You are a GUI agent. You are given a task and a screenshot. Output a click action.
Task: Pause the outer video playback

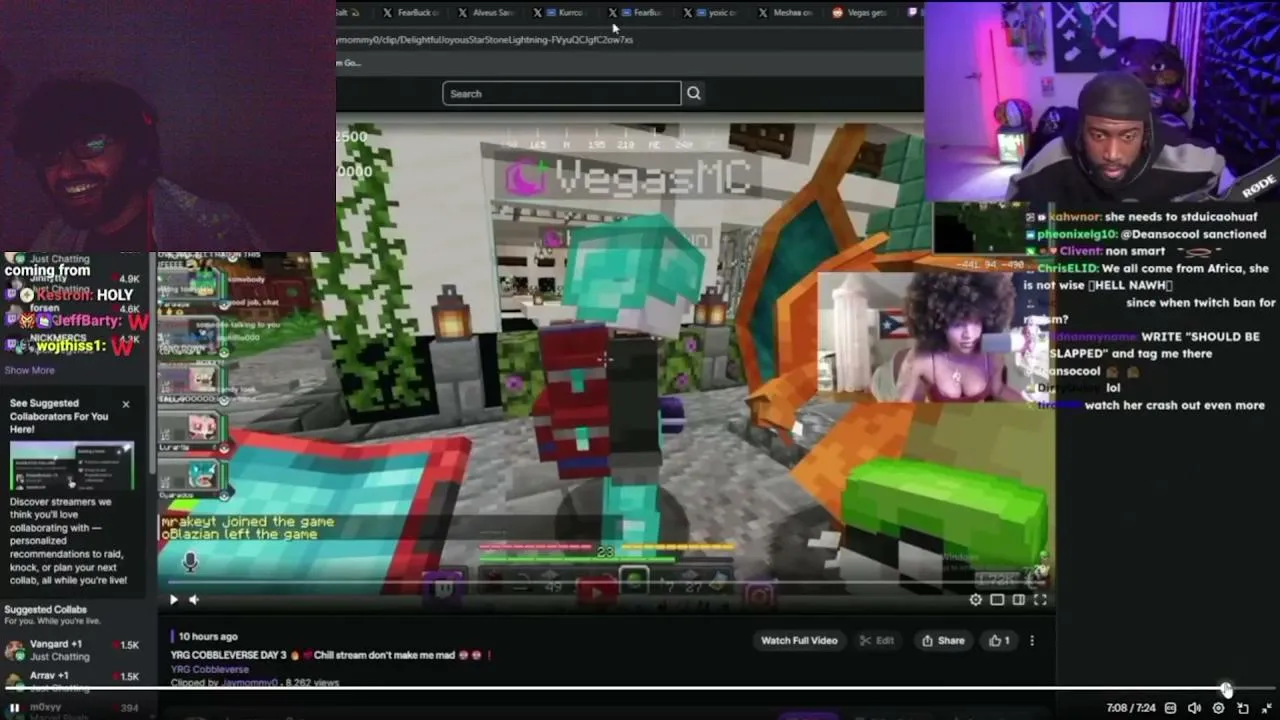(x=14, y=708)
